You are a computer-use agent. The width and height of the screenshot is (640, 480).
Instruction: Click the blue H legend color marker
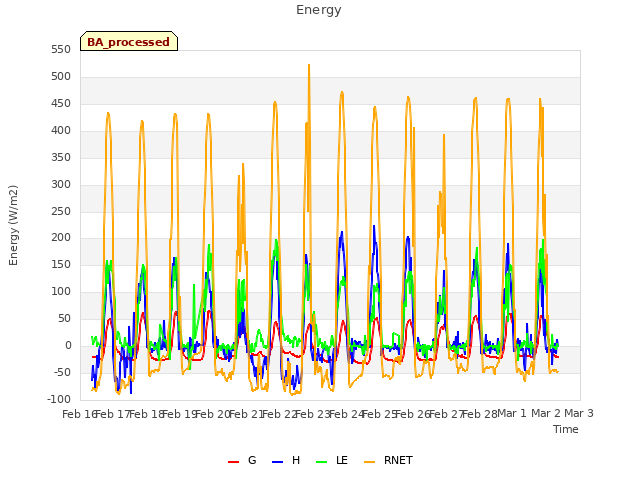click(x=277, y=462)
